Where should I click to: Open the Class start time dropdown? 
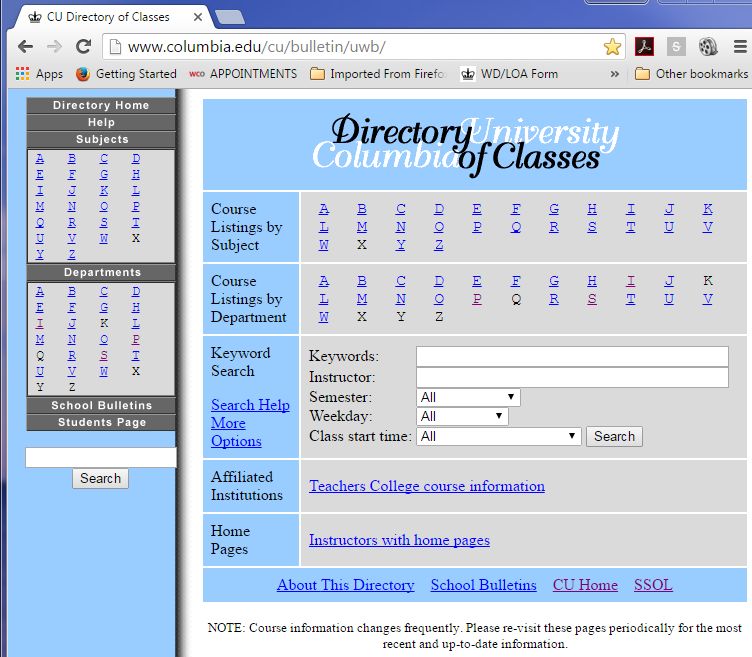tap(499, 436)
